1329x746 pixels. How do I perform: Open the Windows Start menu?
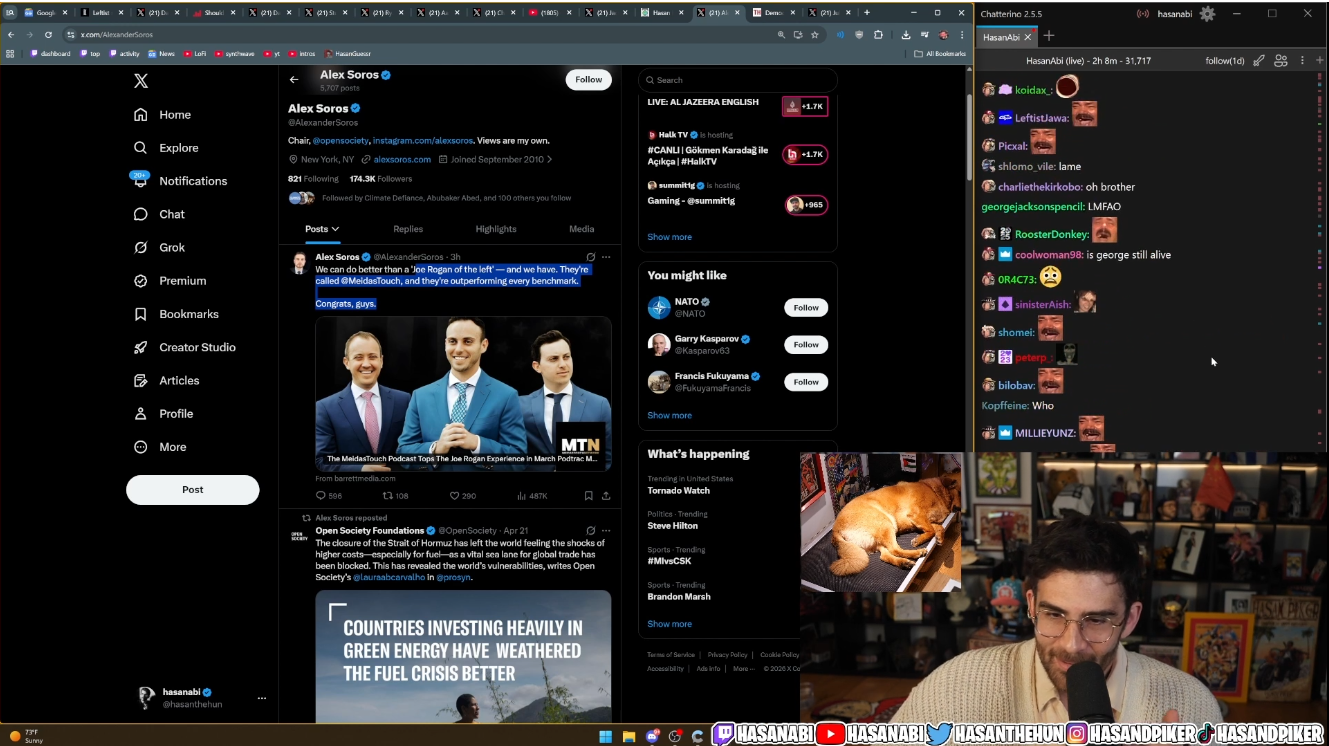point(605,737)
